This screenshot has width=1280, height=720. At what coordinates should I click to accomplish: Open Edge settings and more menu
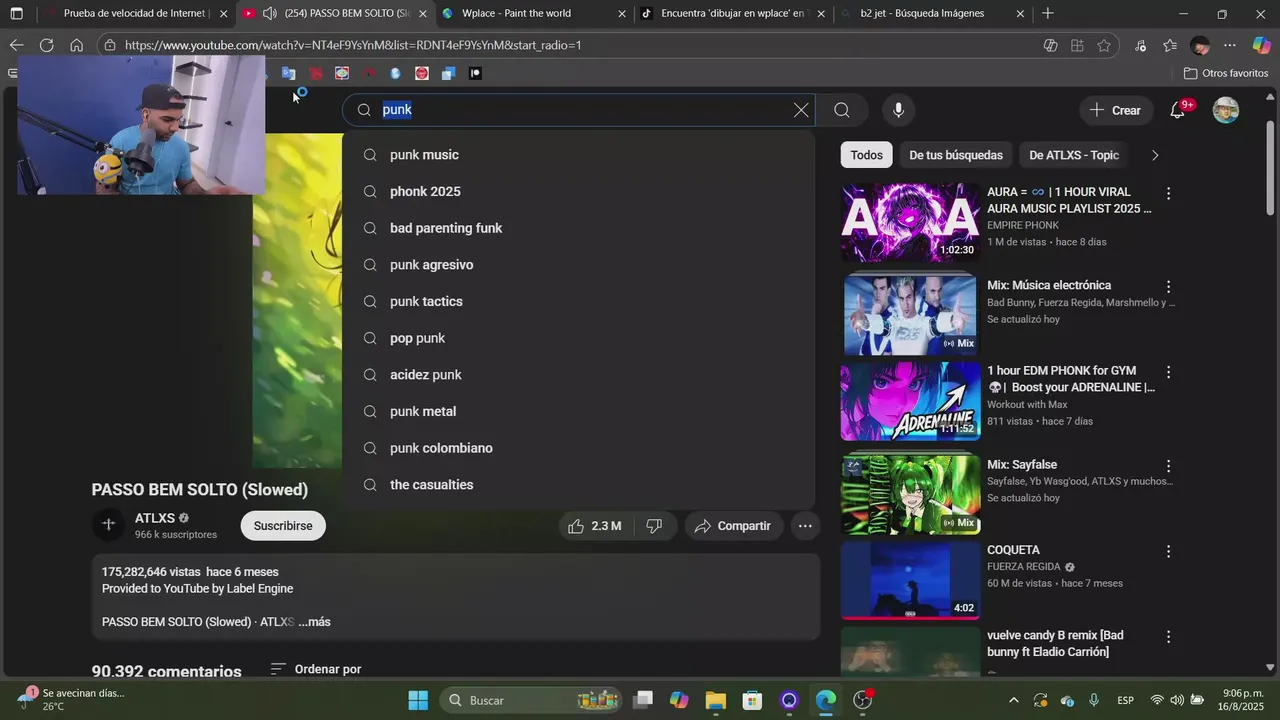(x=1230, y=45)
